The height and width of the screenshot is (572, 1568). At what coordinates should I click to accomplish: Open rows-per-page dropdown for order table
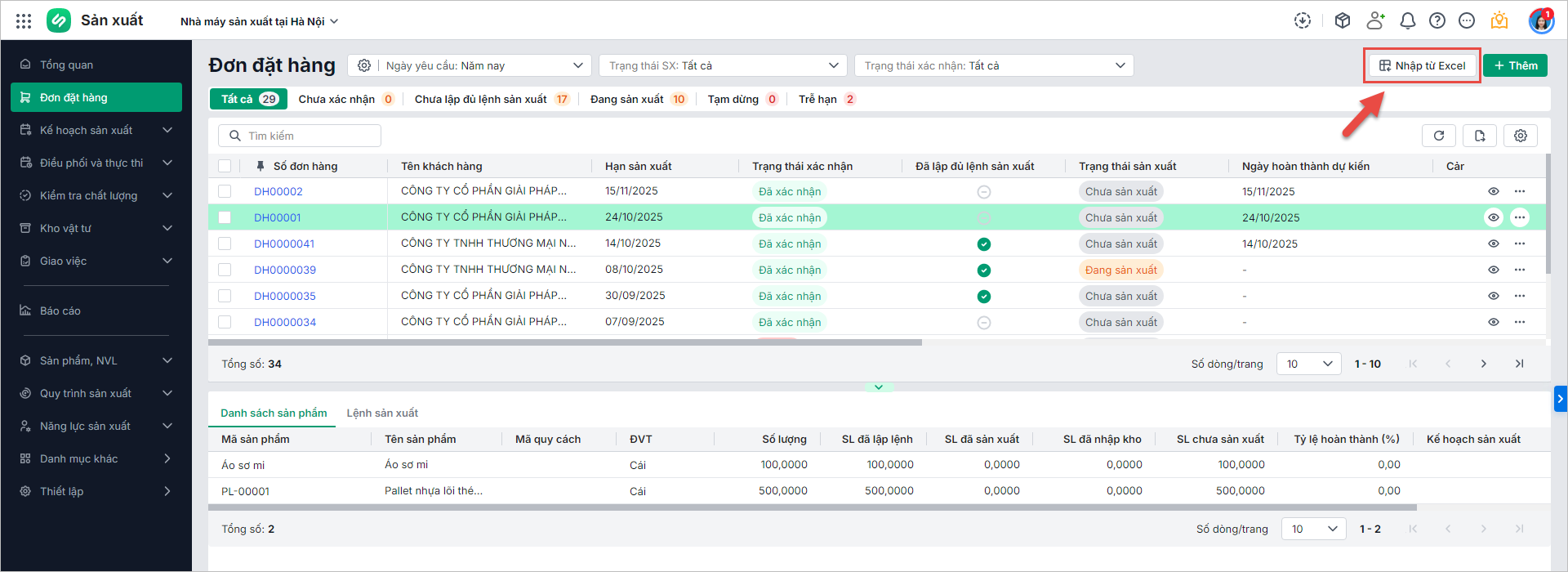click(1308, 364)
